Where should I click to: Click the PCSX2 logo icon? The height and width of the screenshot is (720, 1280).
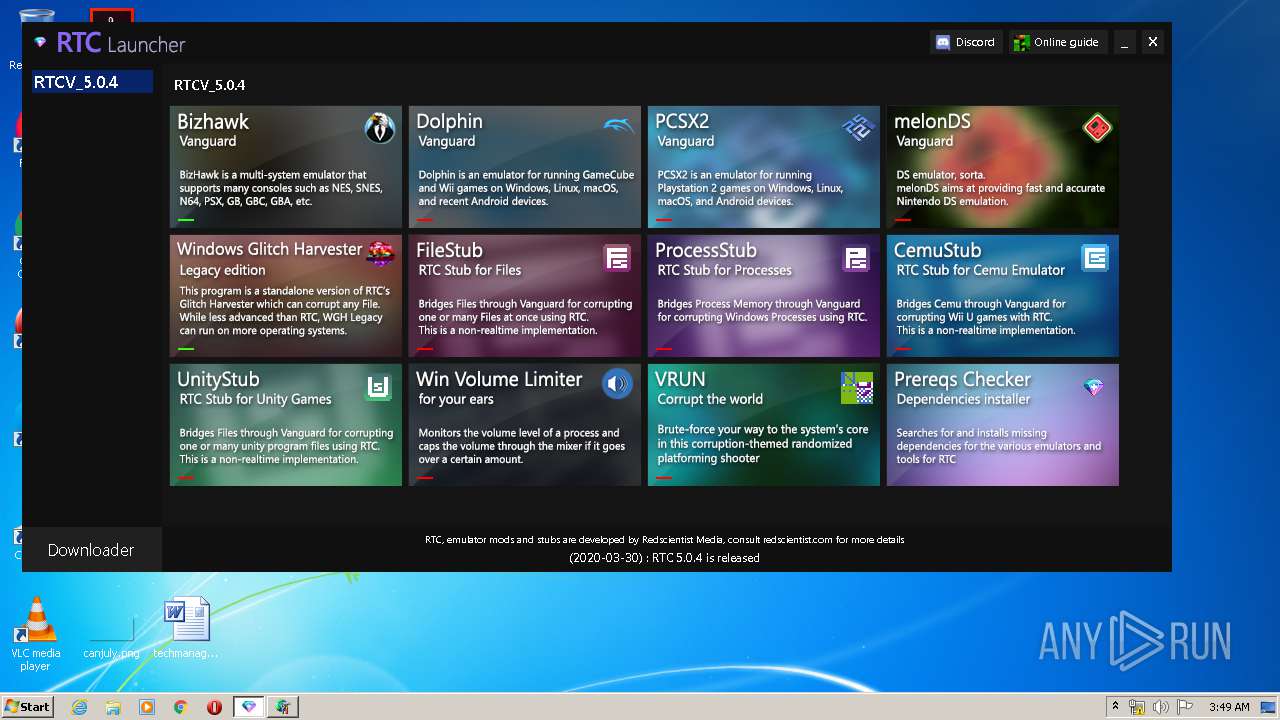pyautogui.click(x=857, y=127)
